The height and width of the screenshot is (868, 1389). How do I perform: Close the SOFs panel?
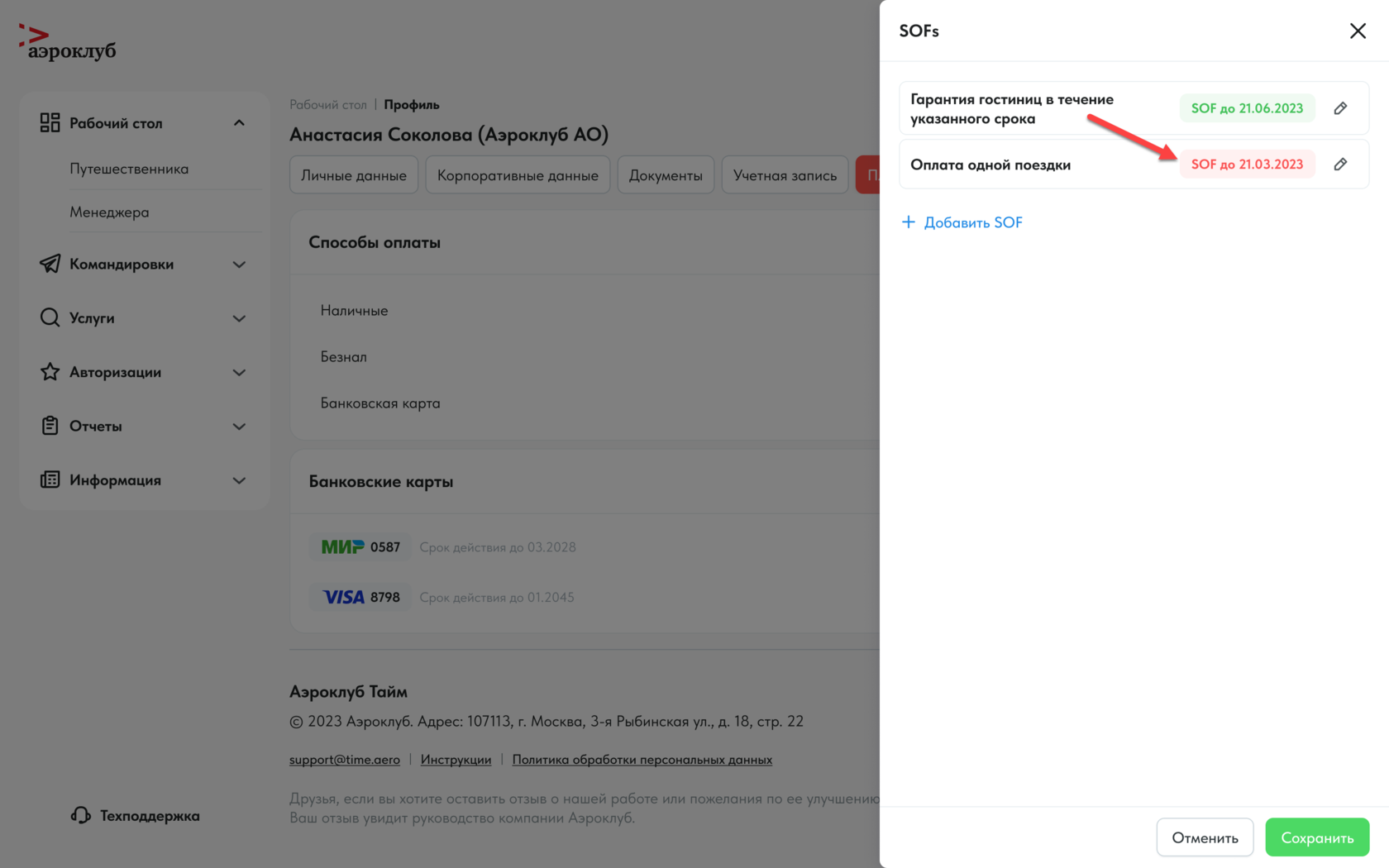(x=1358, y=31)
